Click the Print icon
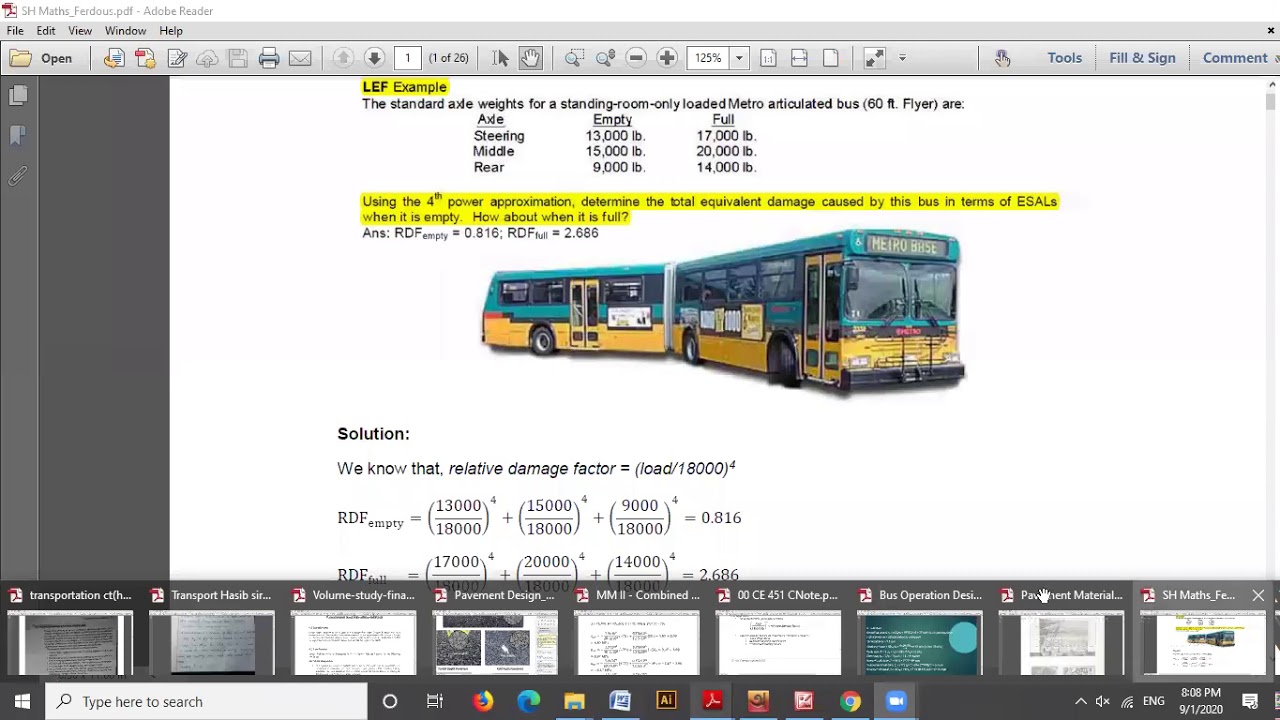1280x720 pixels. (269, 58)
